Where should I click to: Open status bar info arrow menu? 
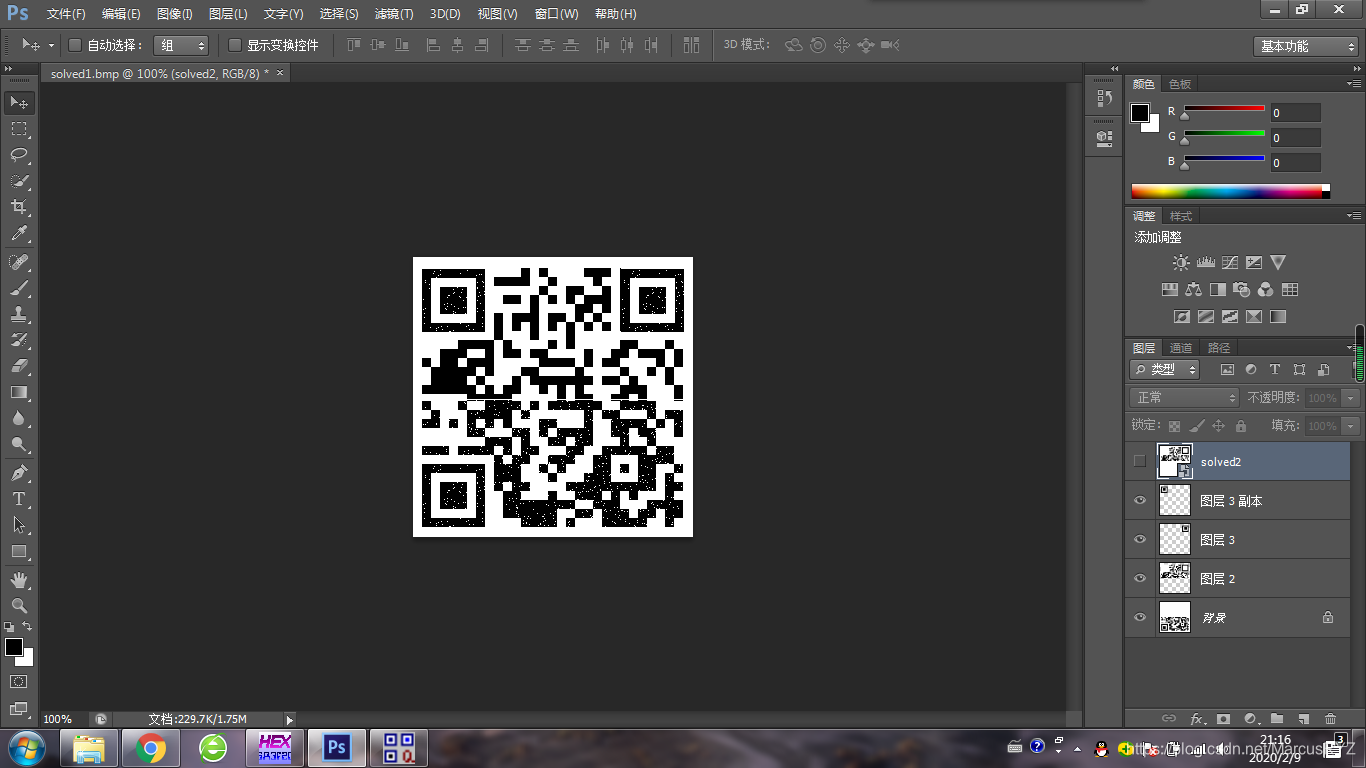coord(290,719)
